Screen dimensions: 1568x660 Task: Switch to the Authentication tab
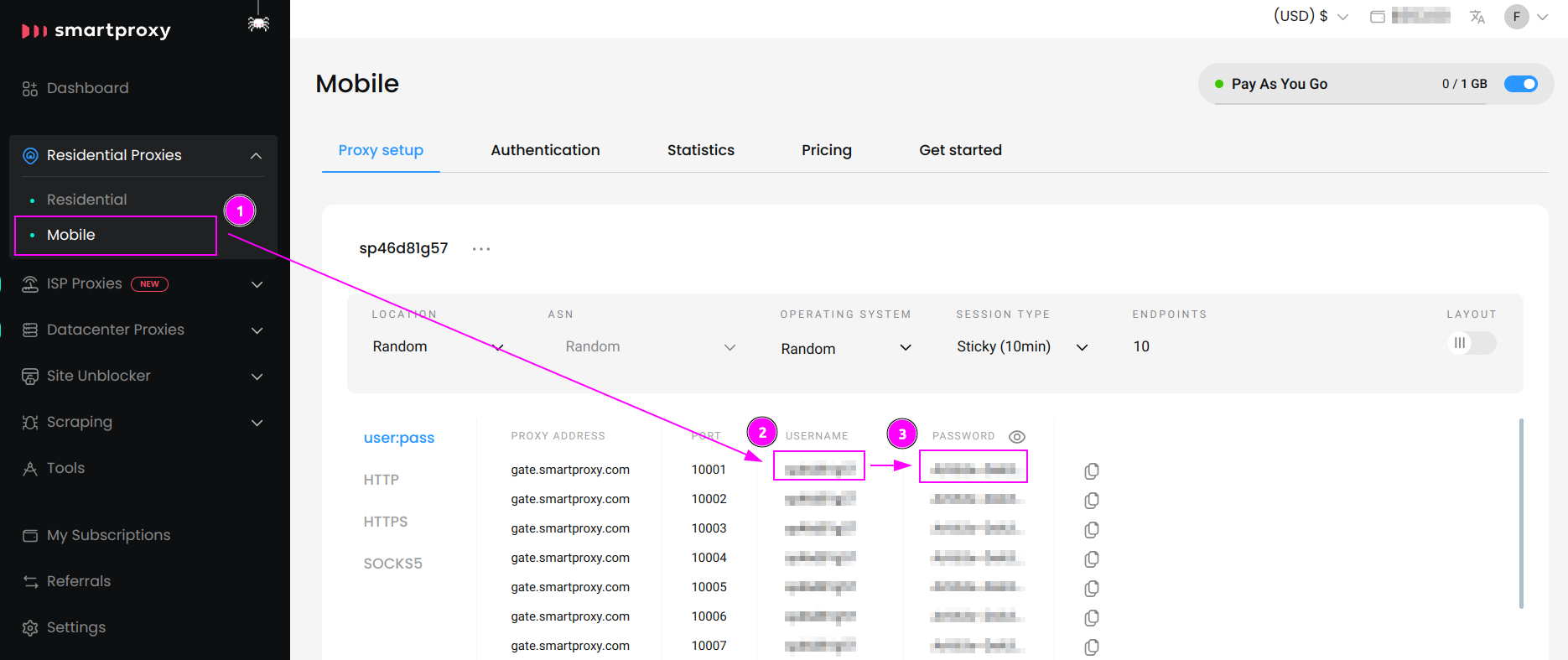click(x=545, y=150)
